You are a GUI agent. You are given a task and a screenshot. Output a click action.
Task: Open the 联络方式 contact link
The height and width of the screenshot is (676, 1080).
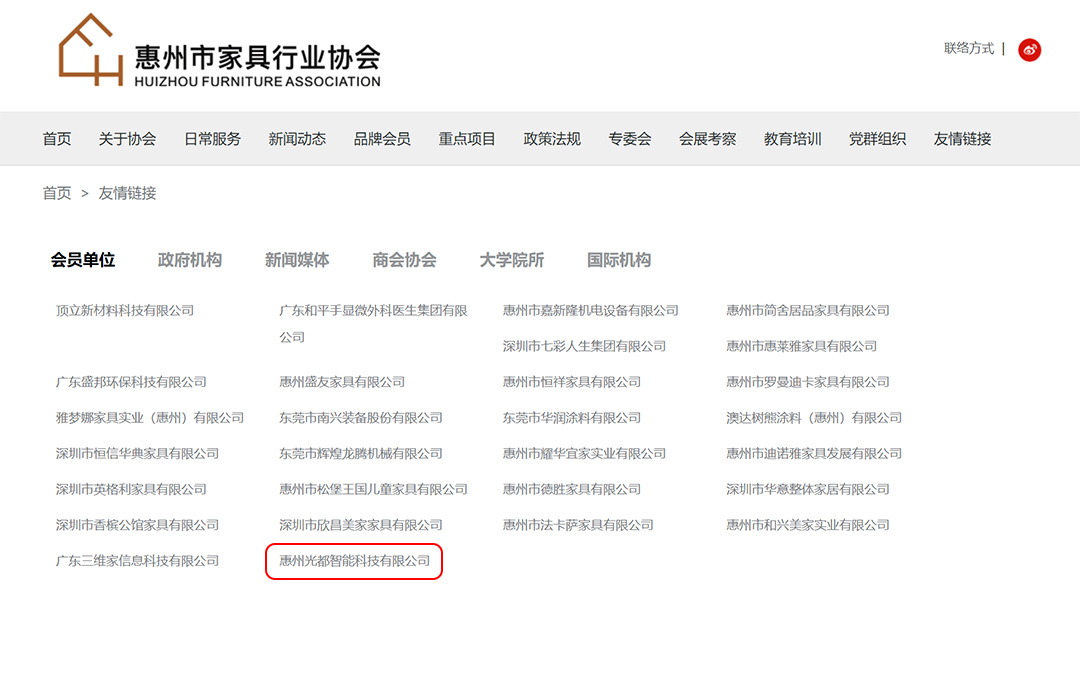[x=968, y=48]
